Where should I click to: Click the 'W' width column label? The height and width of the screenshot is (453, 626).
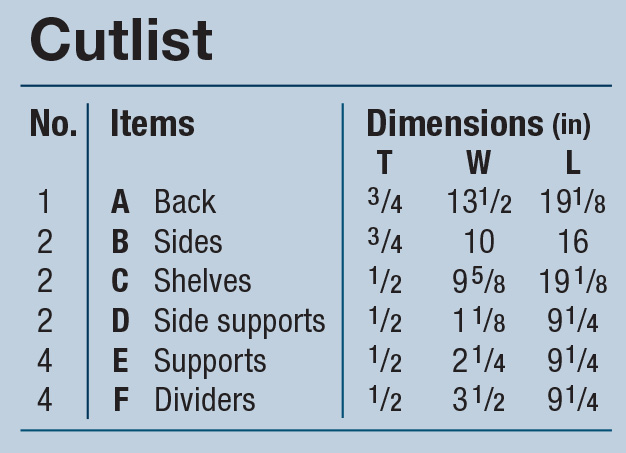pos(478,162)
